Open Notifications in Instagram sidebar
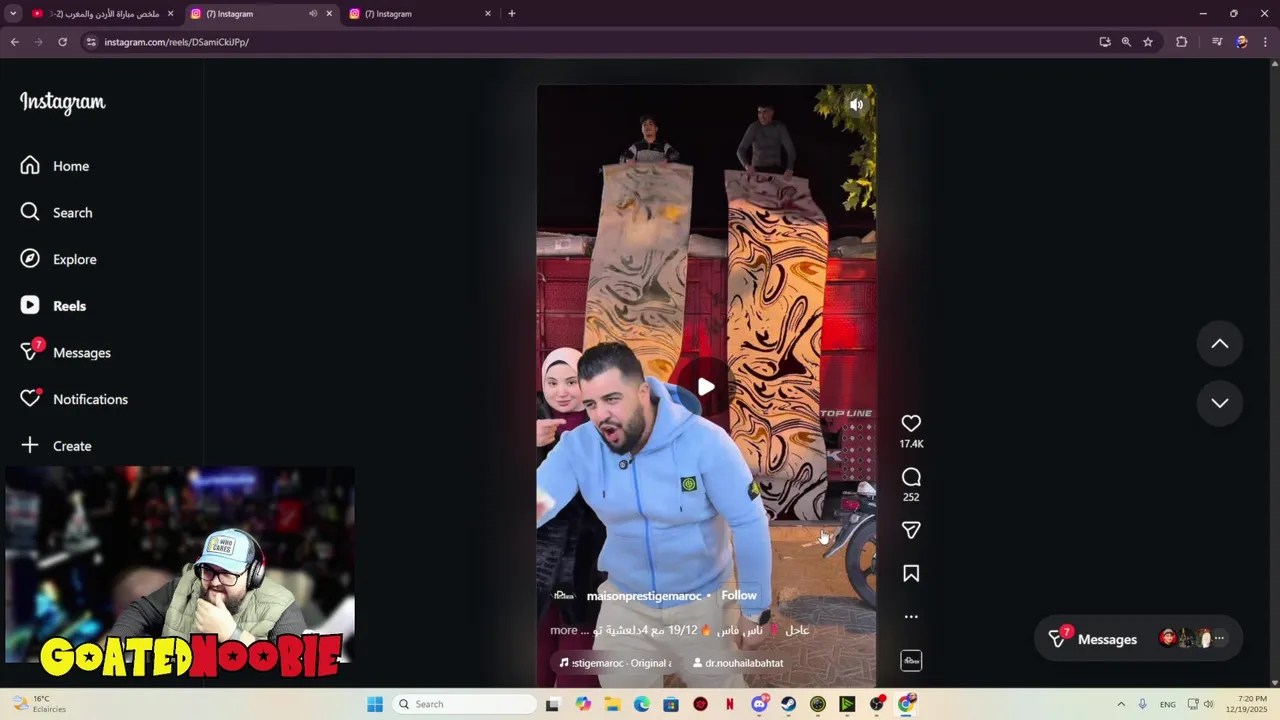The height and width of the screenshot is (720, 1280). pos(75,399)
